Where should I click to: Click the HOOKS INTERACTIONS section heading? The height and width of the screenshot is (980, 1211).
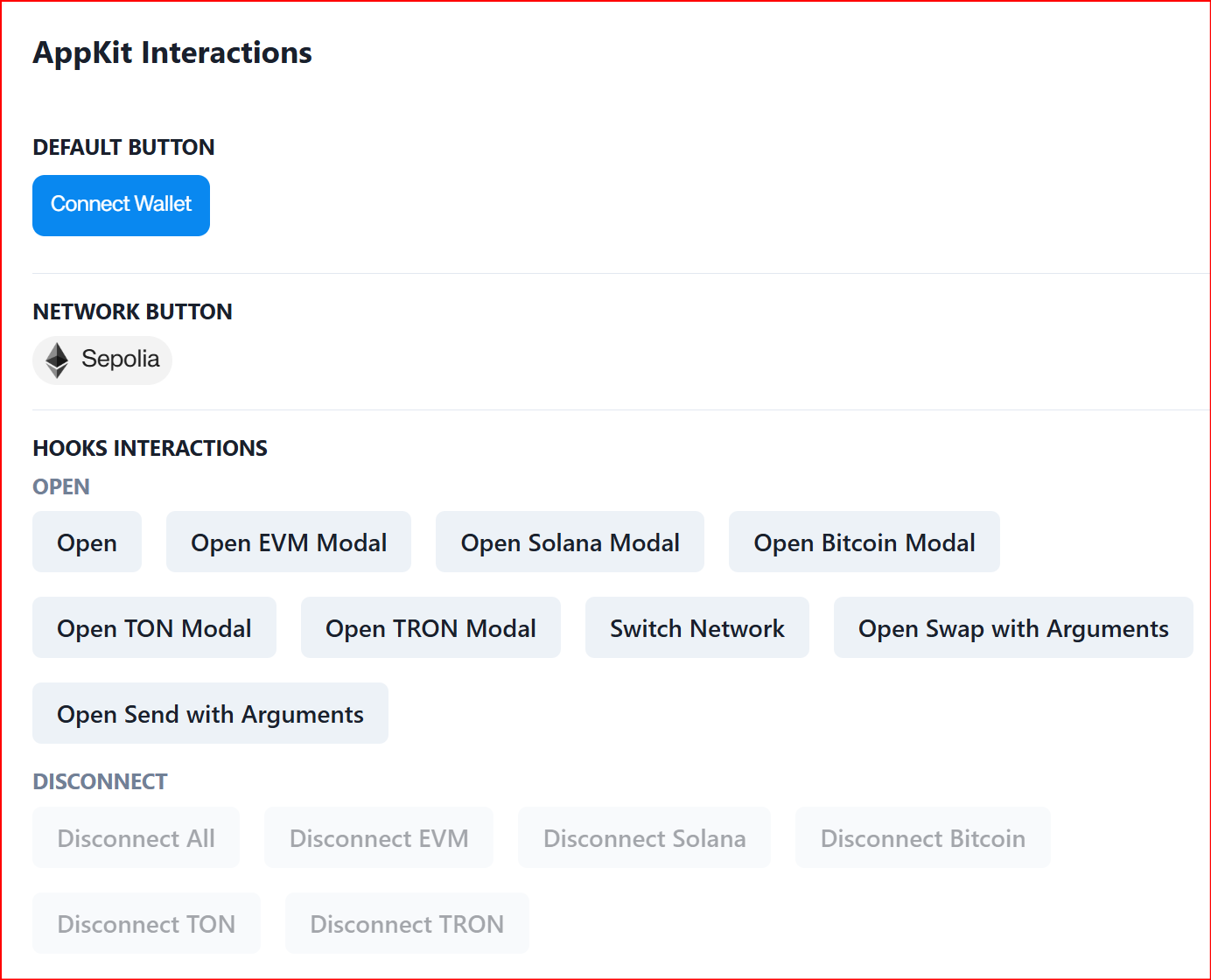(150, 448)
